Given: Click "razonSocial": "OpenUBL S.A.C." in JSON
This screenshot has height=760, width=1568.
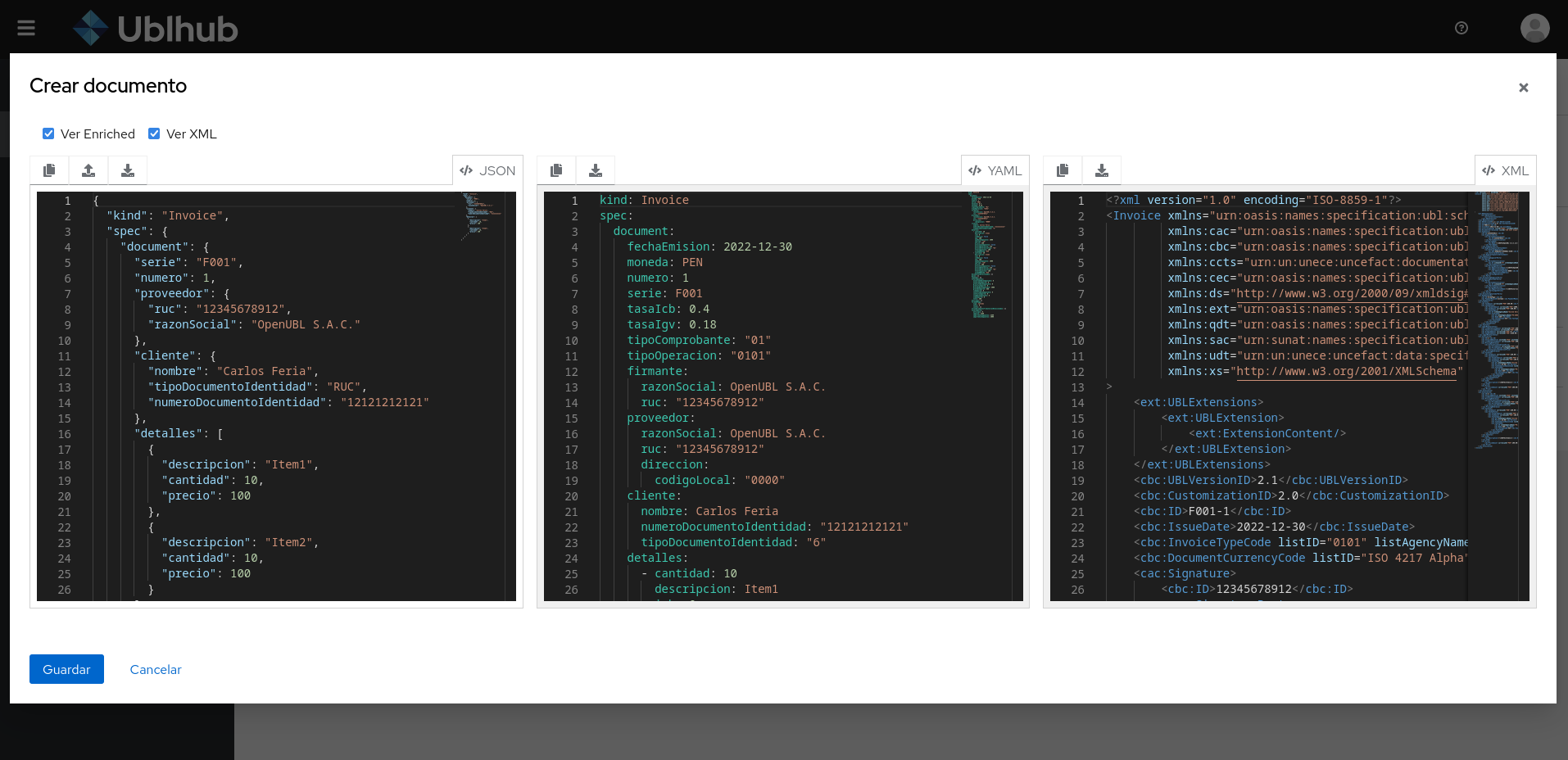Looking at the screenshot, I should pos(254,324).
